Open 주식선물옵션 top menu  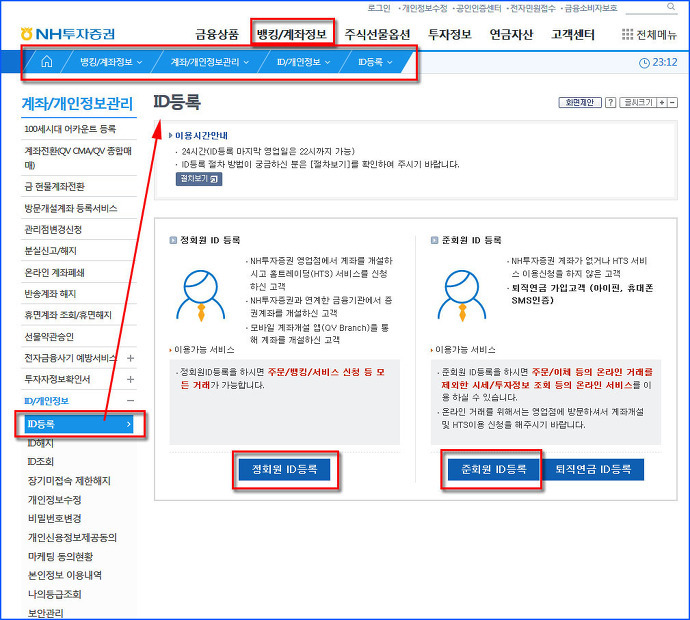point(377,34)
